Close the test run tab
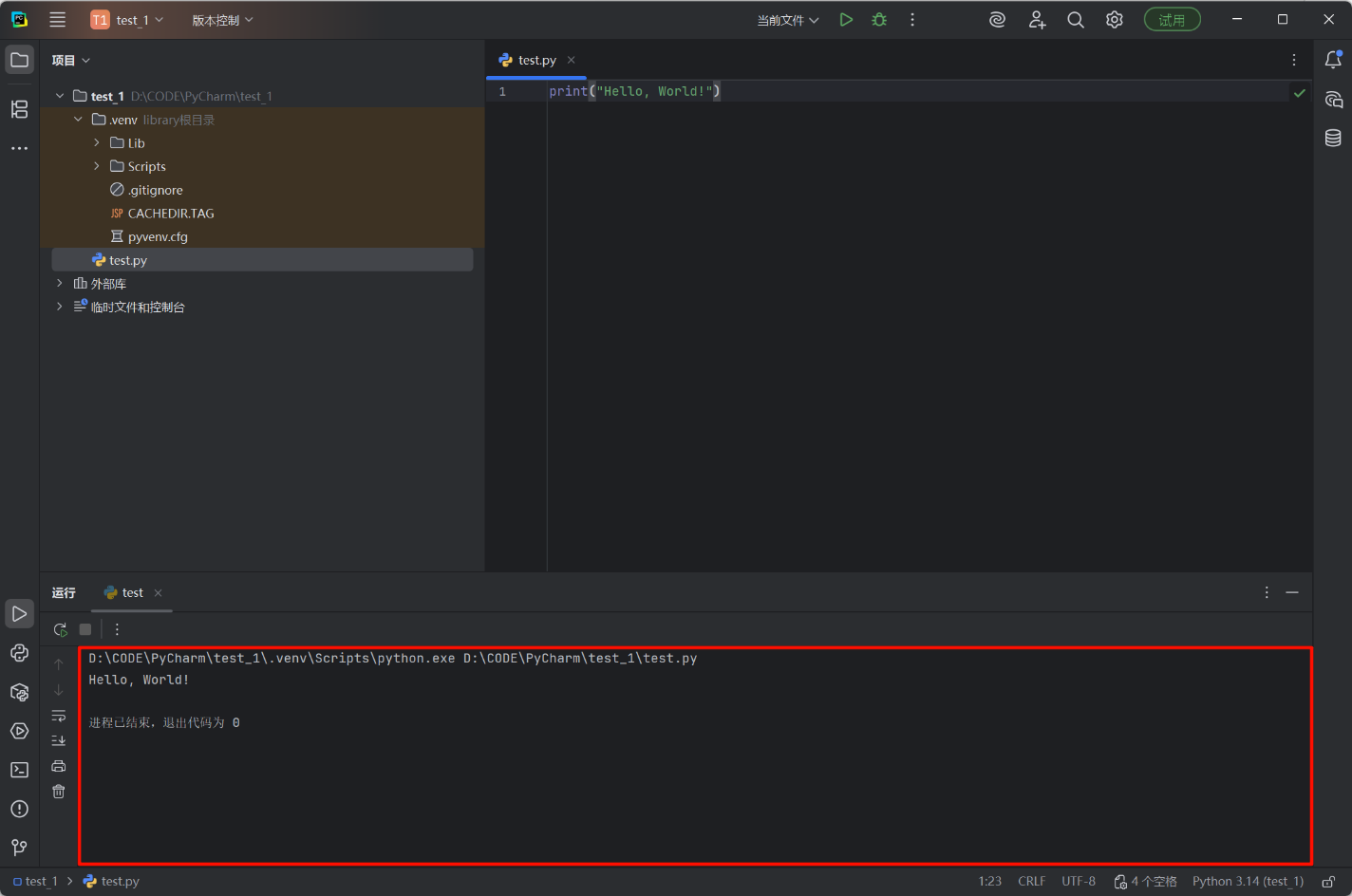The width and height of the screenshot is (1352, 896). [x=159, y=593]
